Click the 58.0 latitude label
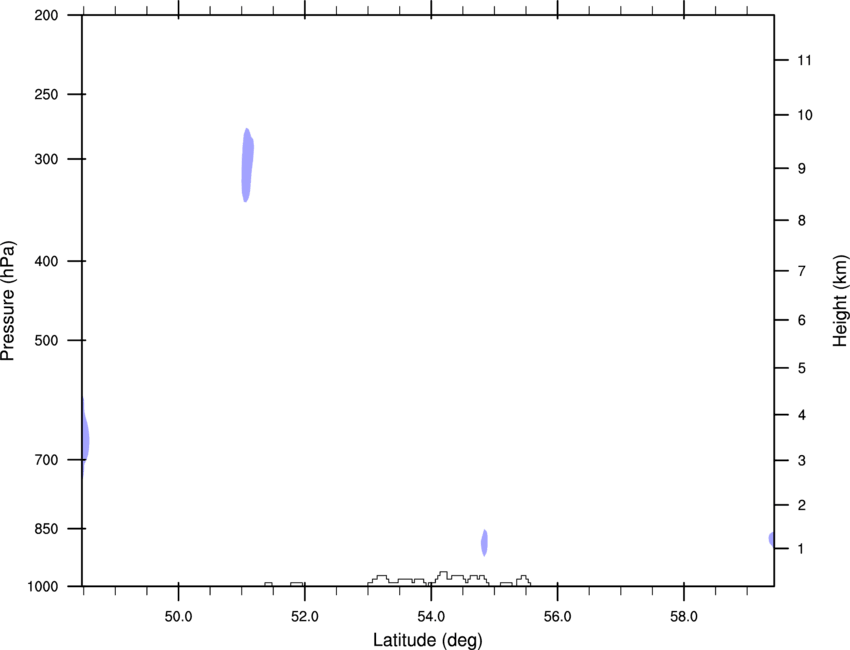The image size is (850, 650). click(x=684, y=617)
